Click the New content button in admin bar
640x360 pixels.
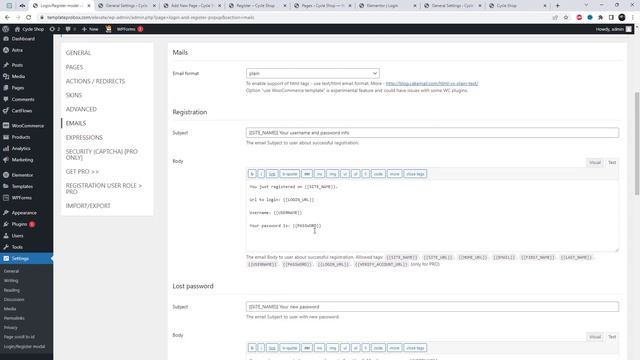(x=90, y=29)
